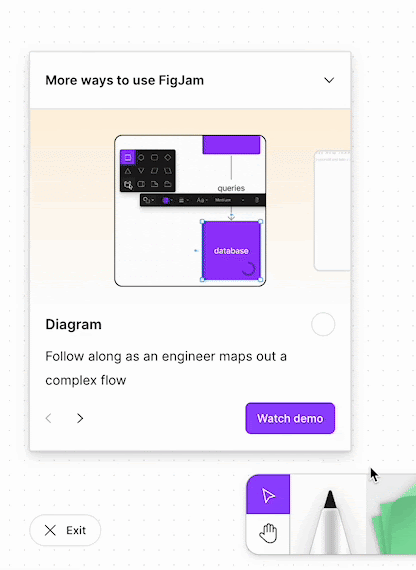Switch to the Hand tool
This screenshot has height=570, width=416.
pos(268,534)
